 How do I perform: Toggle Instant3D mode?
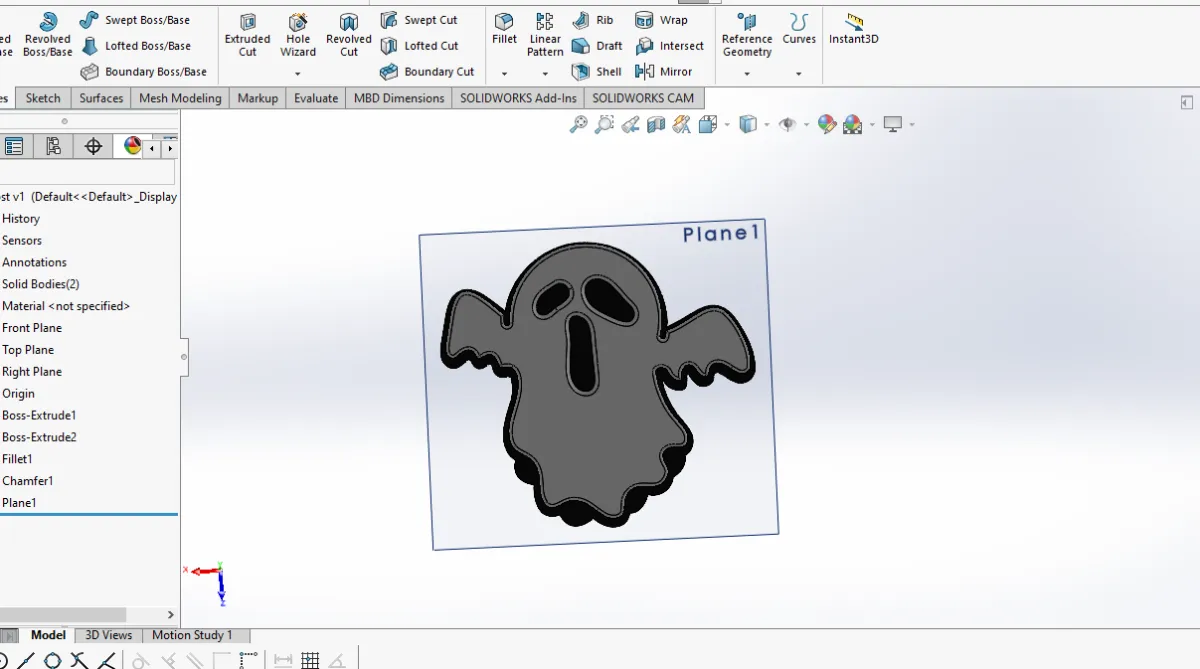(x=853, y=28)
